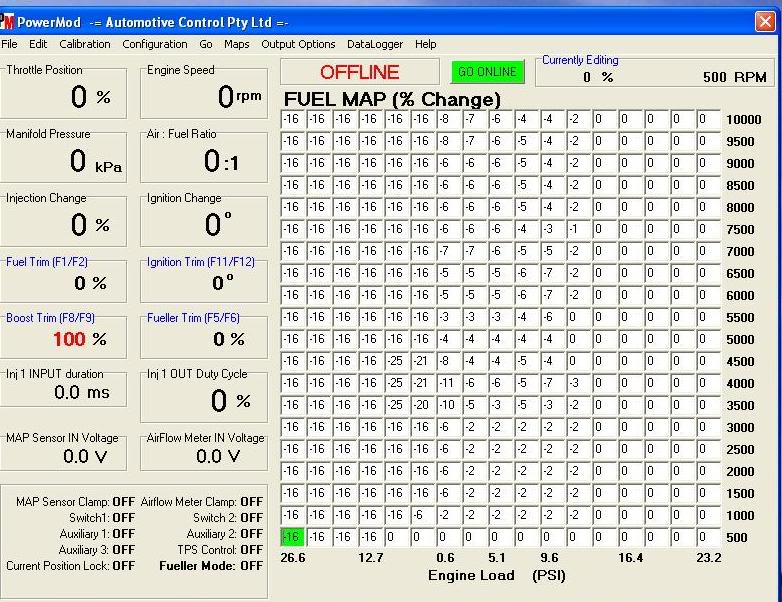Select the -8 cell in the 10000 RPM row
This screenshot has height=602, width=782.
point(448,119)
